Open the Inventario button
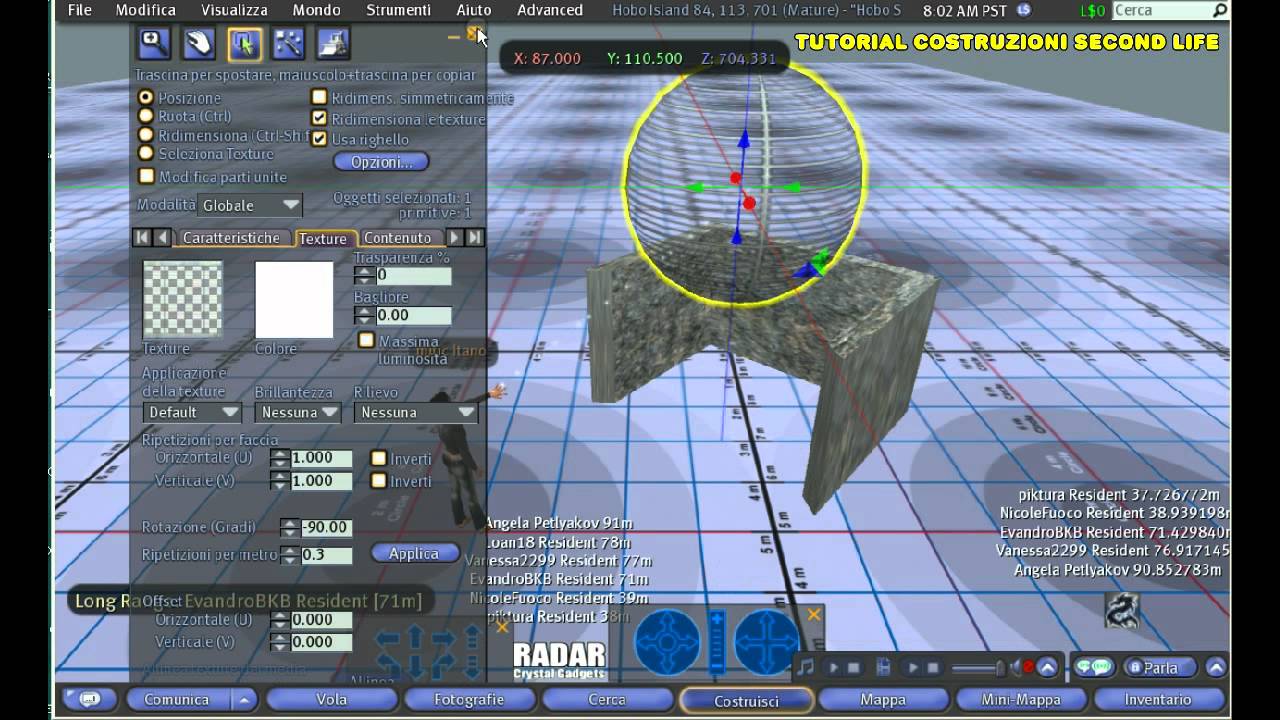The height and width of the screenshot is (720, 1280). coord(1158,700)
